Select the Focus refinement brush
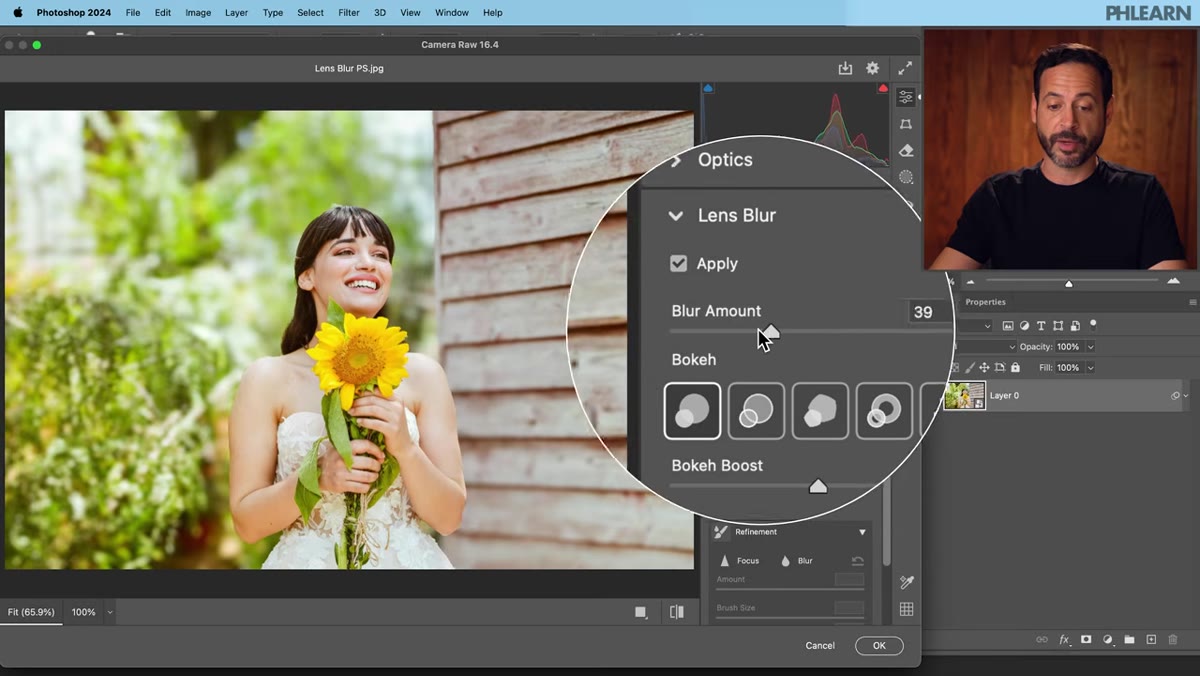 click(739, 561)
